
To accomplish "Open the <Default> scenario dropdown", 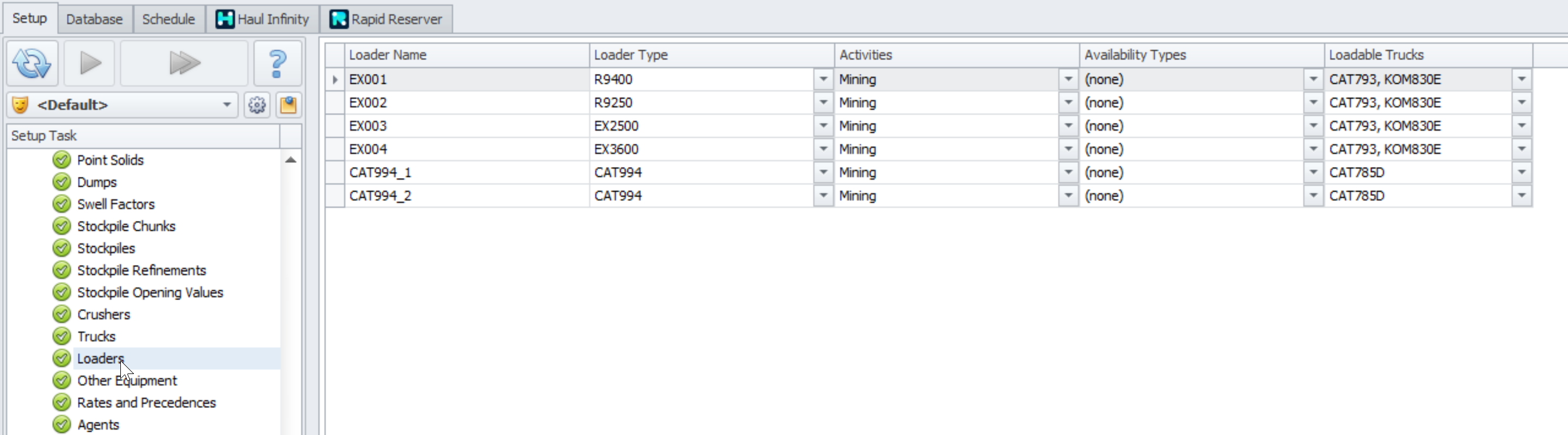I will (226, 105).
